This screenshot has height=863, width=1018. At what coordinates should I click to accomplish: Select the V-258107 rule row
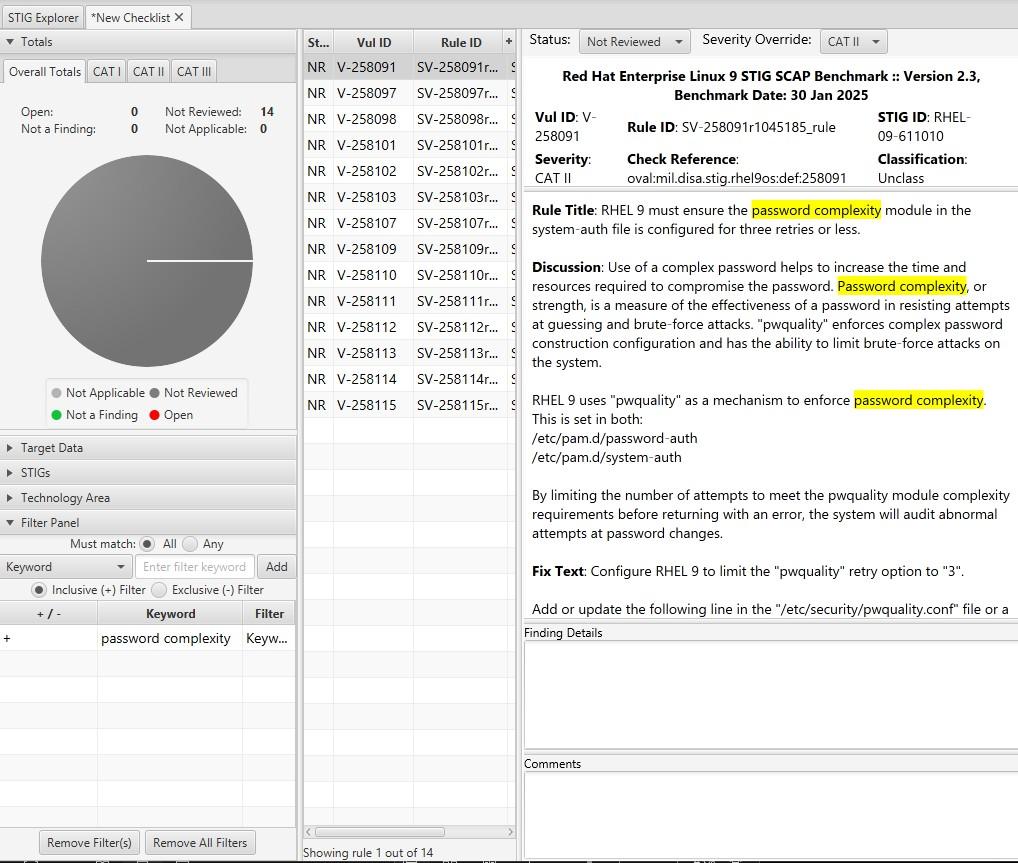[410, 223]
